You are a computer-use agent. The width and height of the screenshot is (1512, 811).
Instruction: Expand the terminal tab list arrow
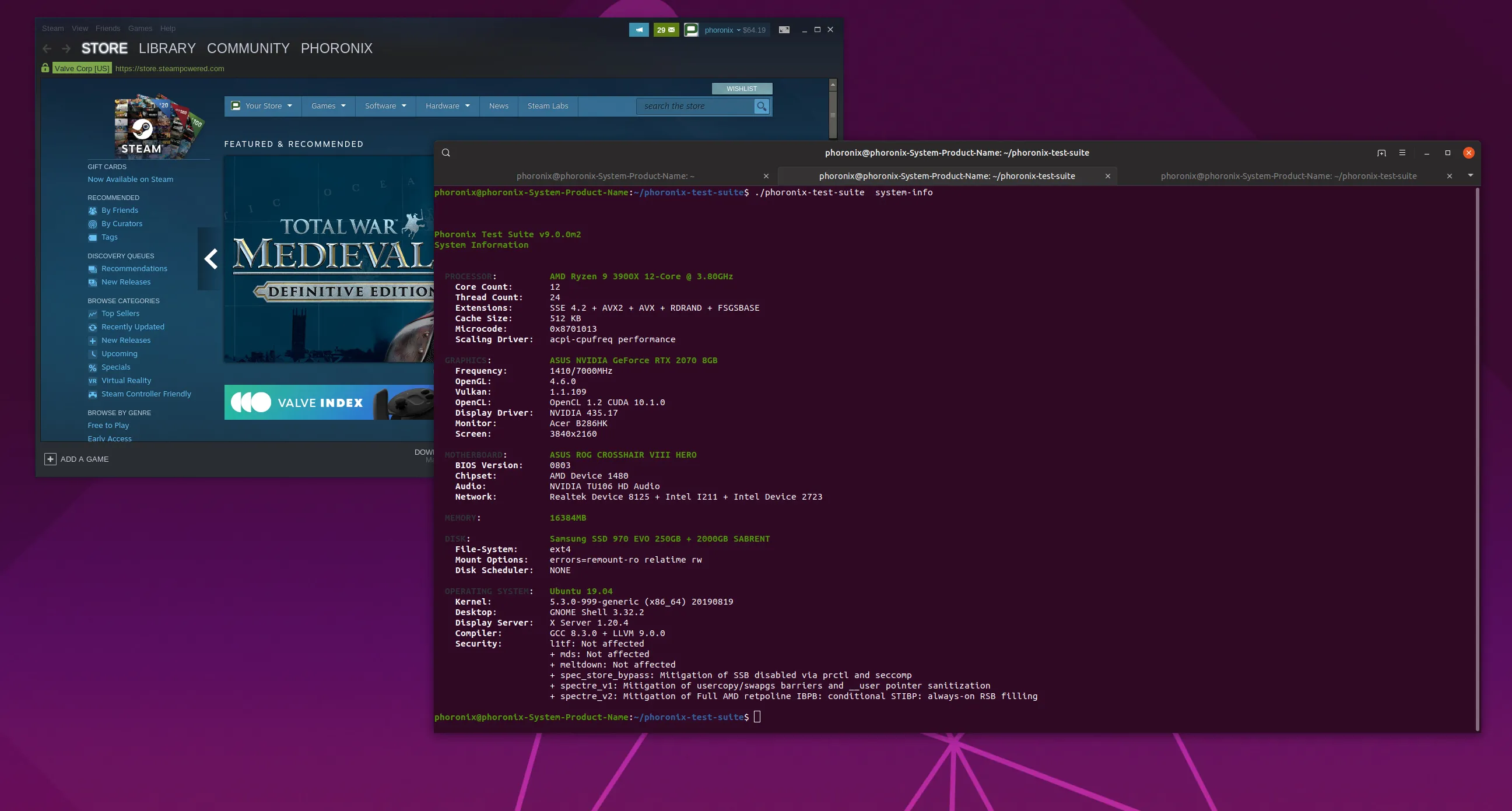[x=1471, y=175]
